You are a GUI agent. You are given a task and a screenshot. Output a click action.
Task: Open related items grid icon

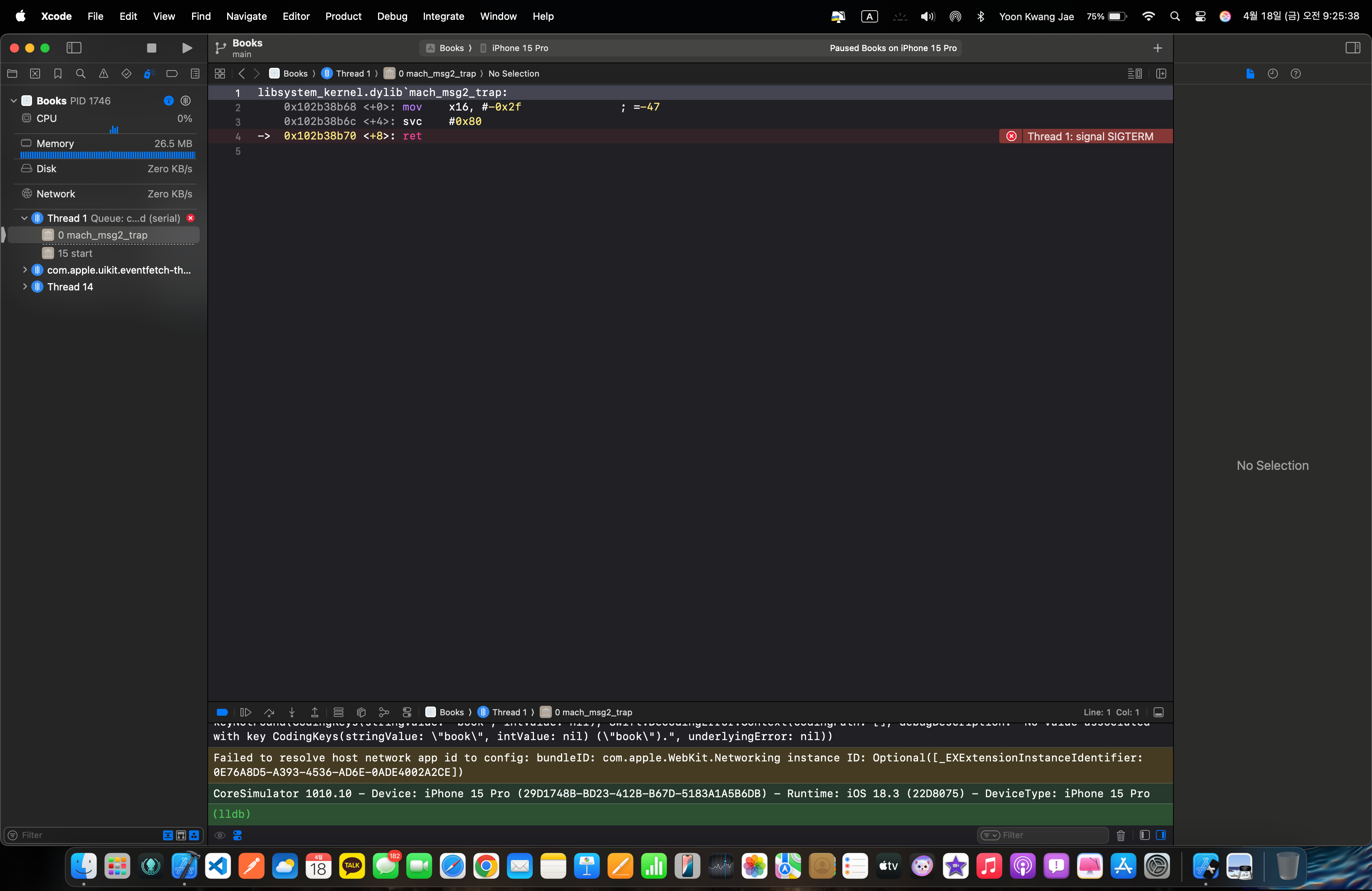tap(220, 73)
